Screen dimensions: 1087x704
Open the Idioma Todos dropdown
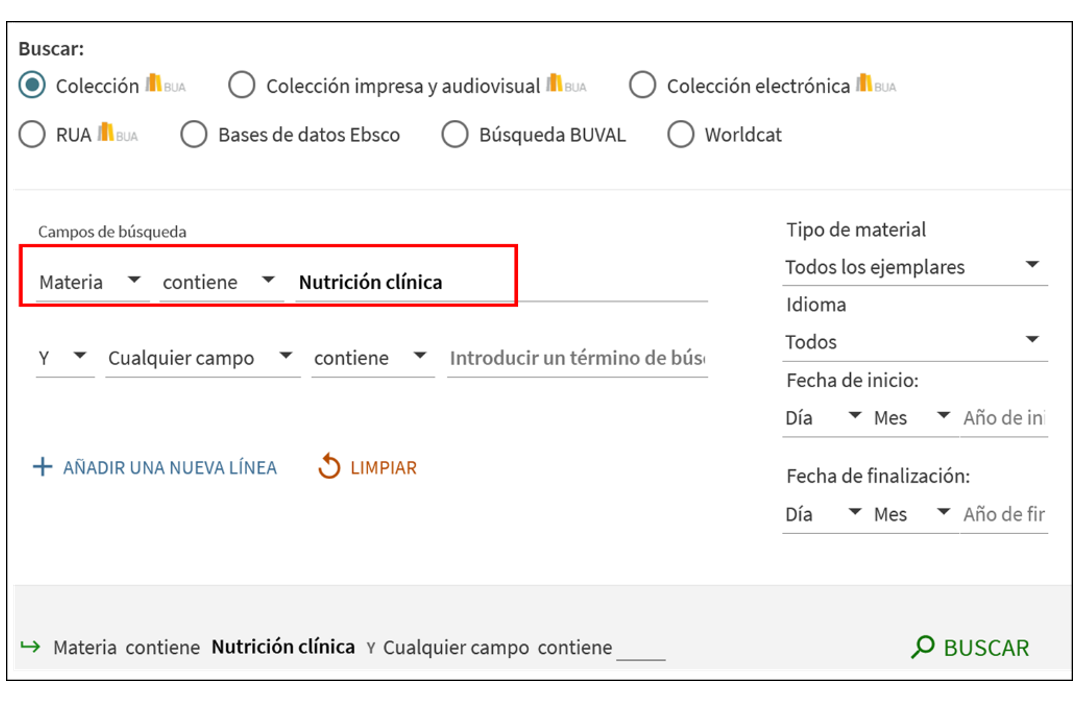coord(914,342)
